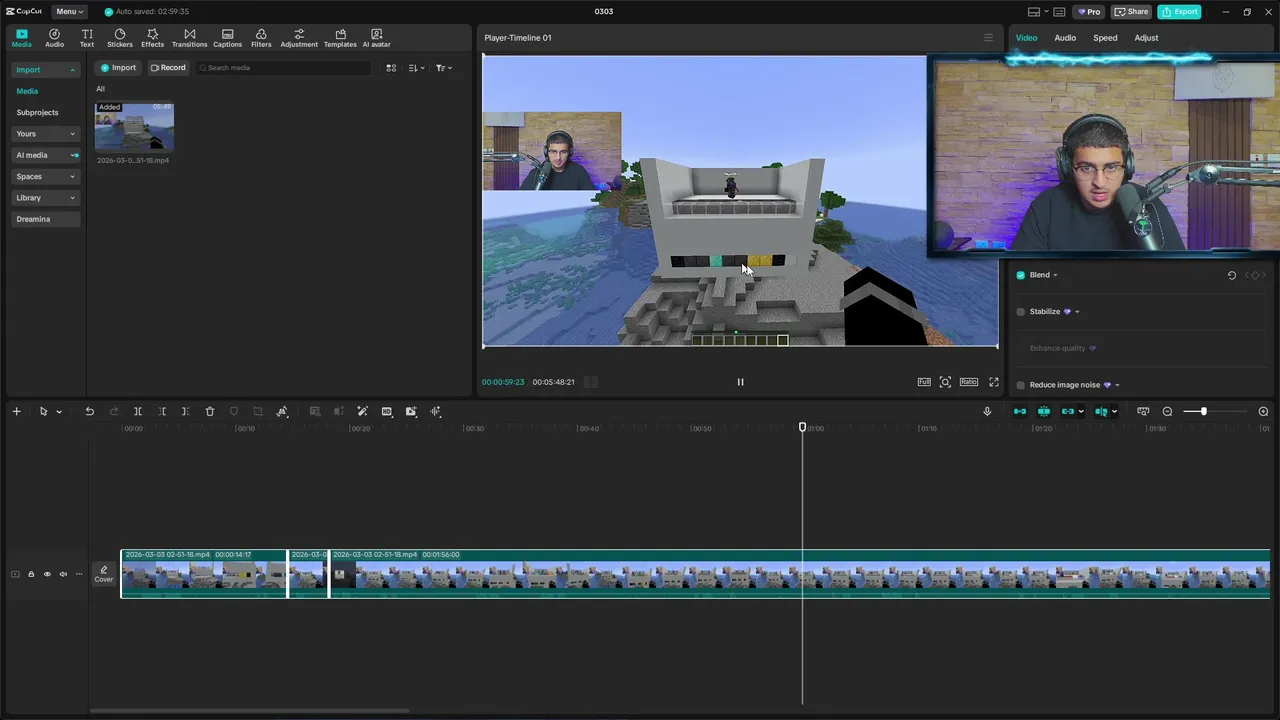Open the Templates panel
This screenshot has height=720, width=1280.
tap(340, 38)
